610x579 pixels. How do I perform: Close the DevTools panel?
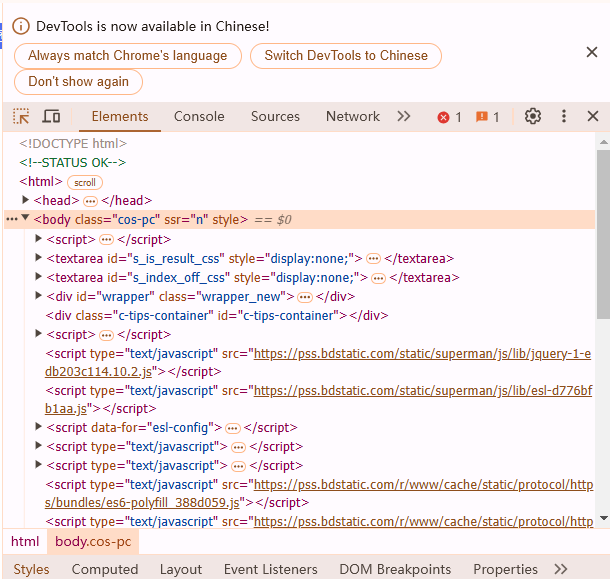(x=593, y=117)
